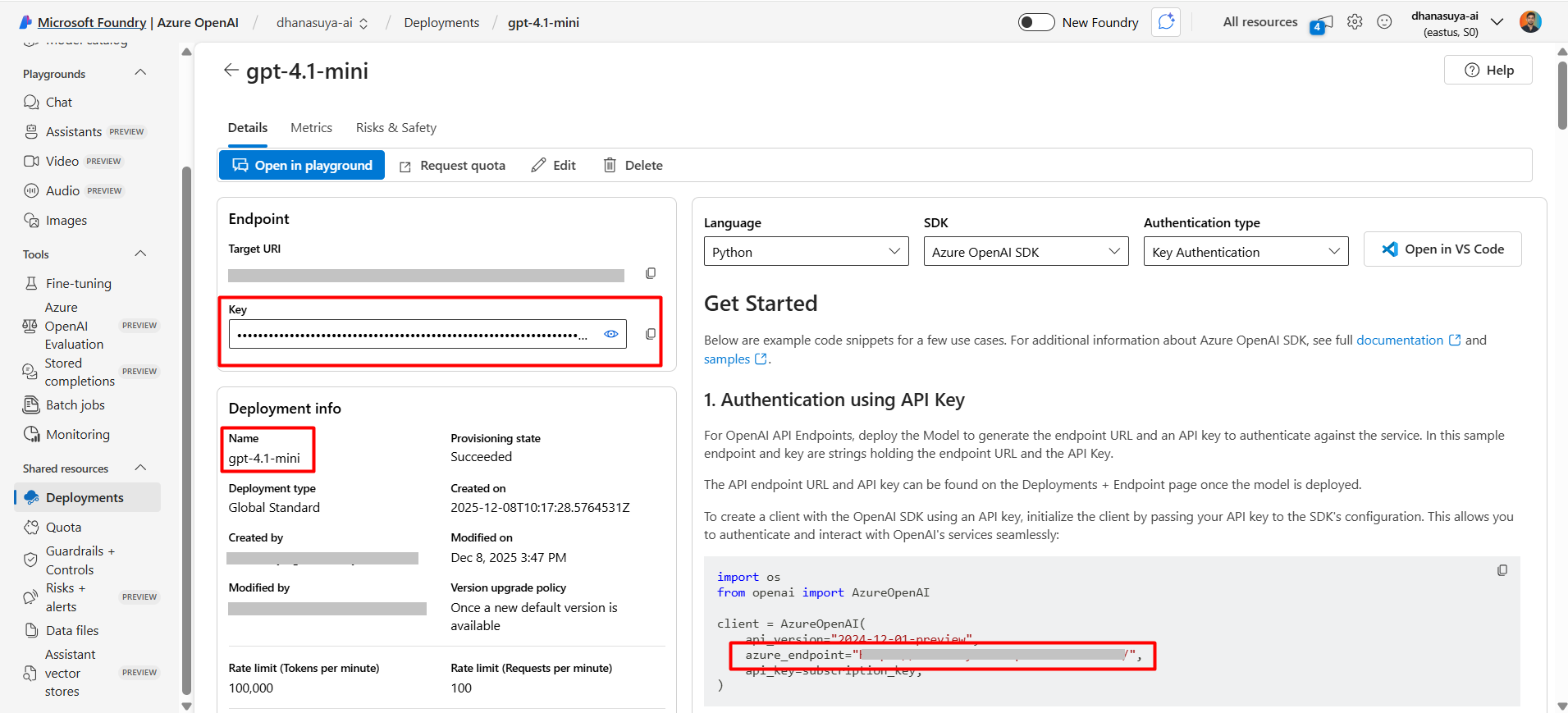The width and height of the screenshot is (1568, 713).
Task: Open Azure OpenAI Evaluation
Action: pos(89,326)
